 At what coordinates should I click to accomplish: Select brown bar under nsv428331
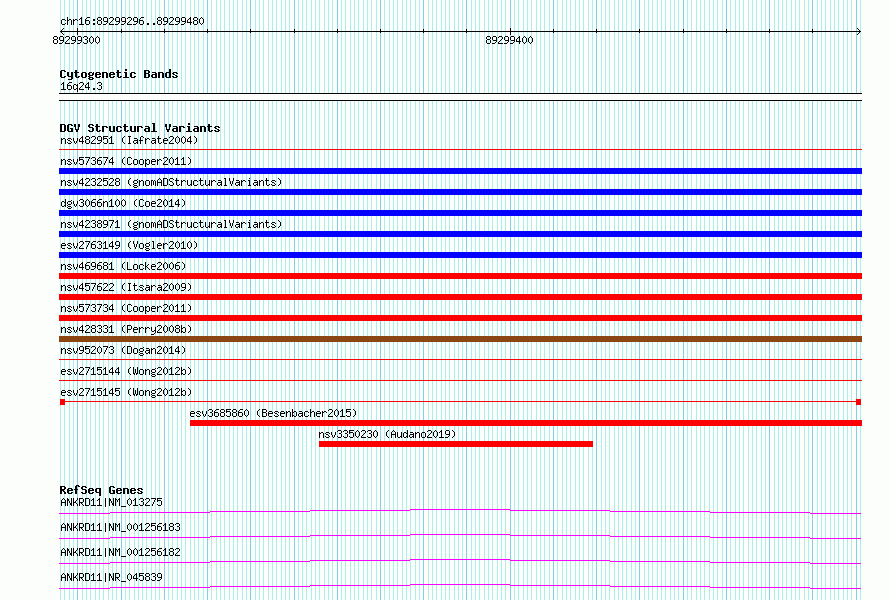[460, 339]
